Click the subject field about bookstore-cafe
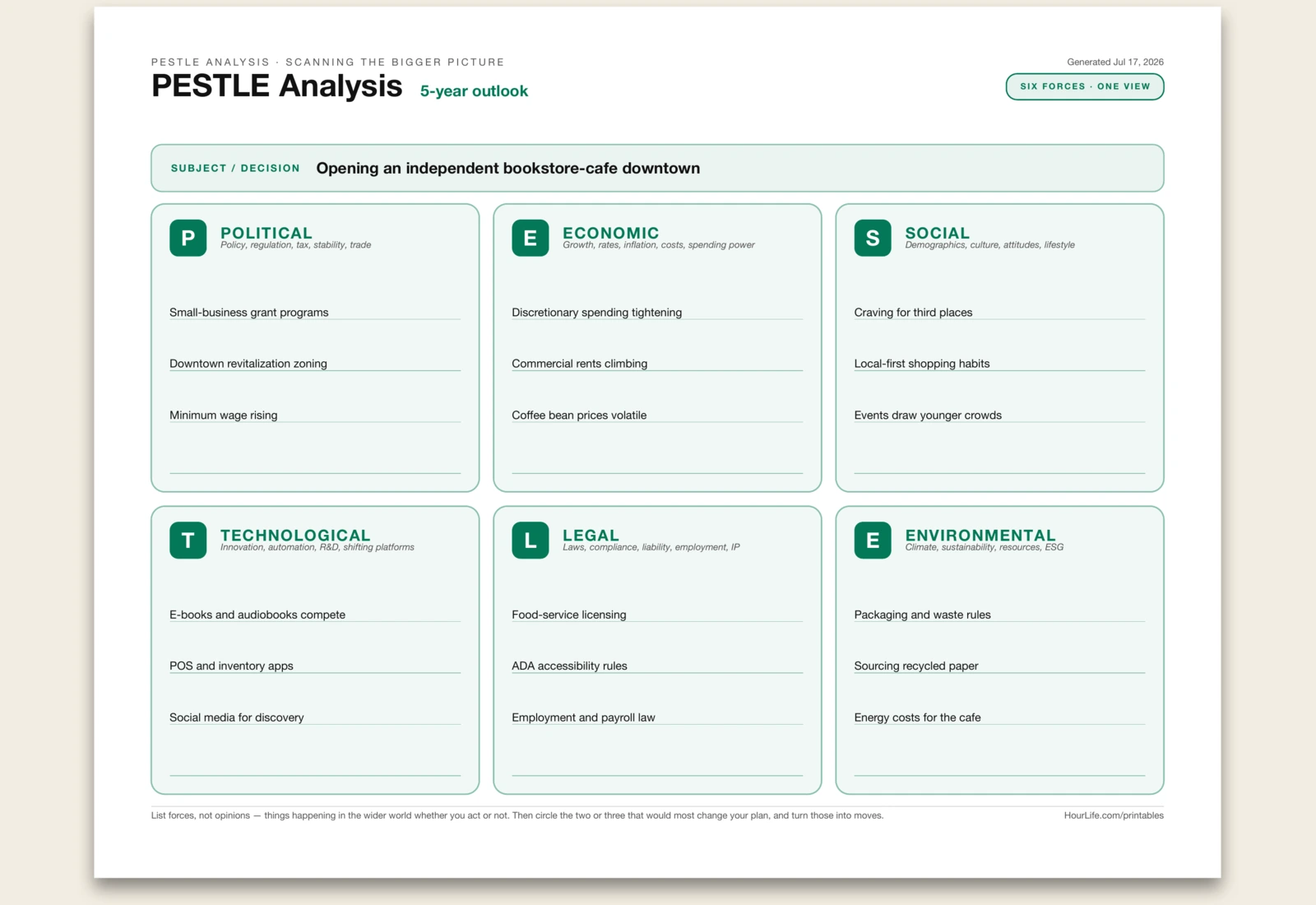This screenshot has width=1316, height=905. 657,168
